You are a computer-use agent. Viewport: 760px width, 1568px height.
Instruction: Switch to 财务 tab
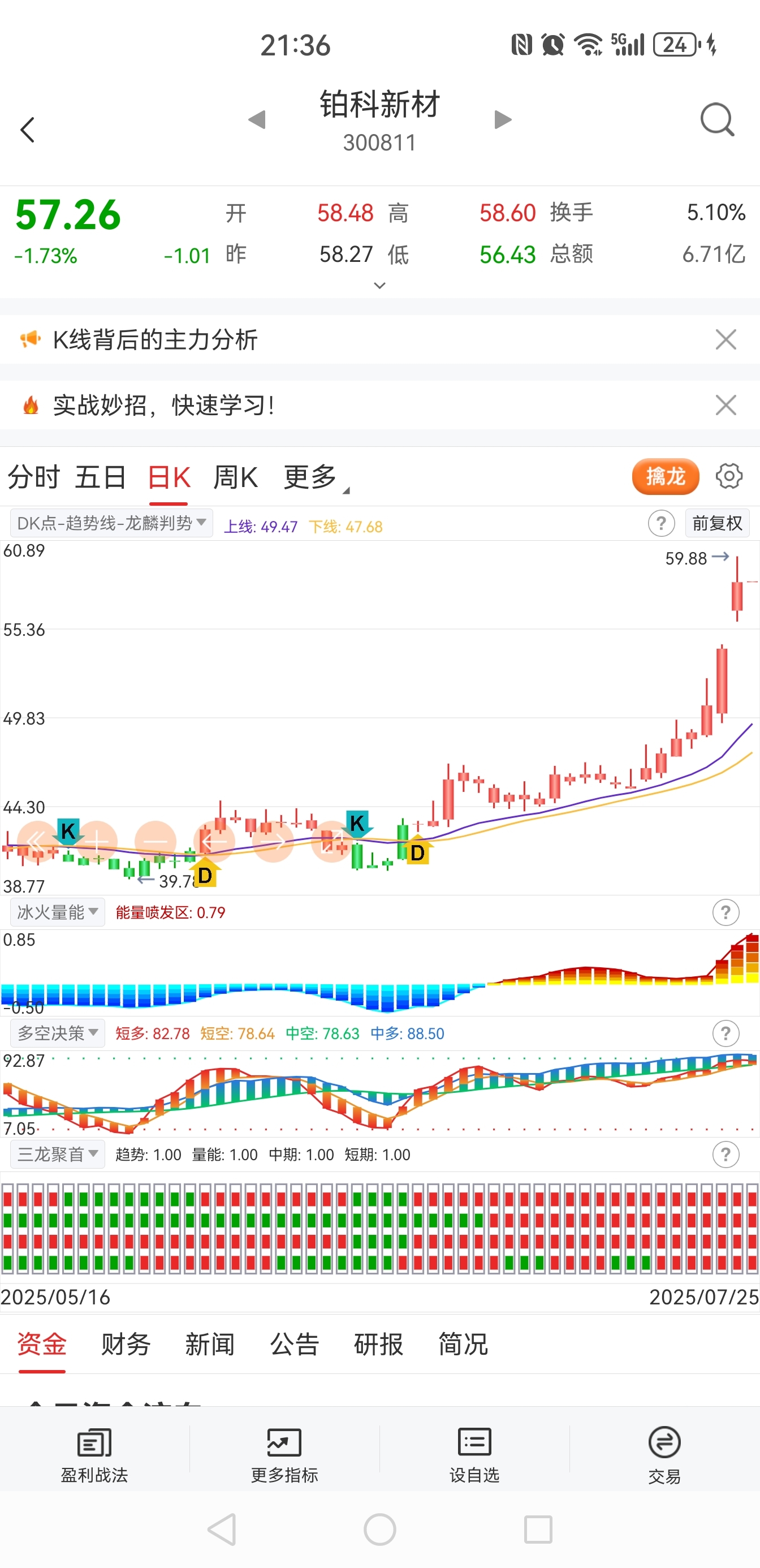126,1345
